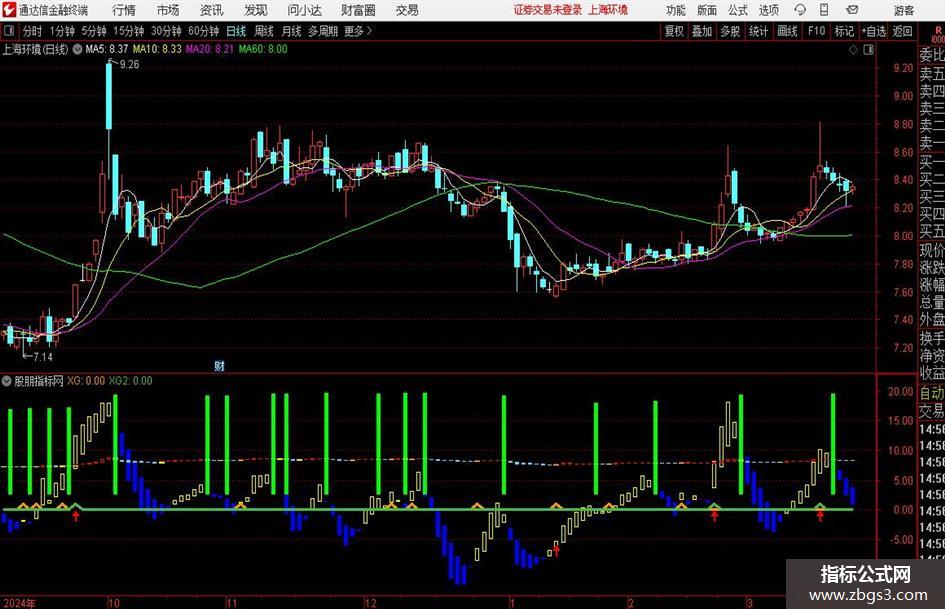This screenshot has height=609, width=945.
Task: Click the Tongdaxin app logo icon
Action: coord(9,10)
